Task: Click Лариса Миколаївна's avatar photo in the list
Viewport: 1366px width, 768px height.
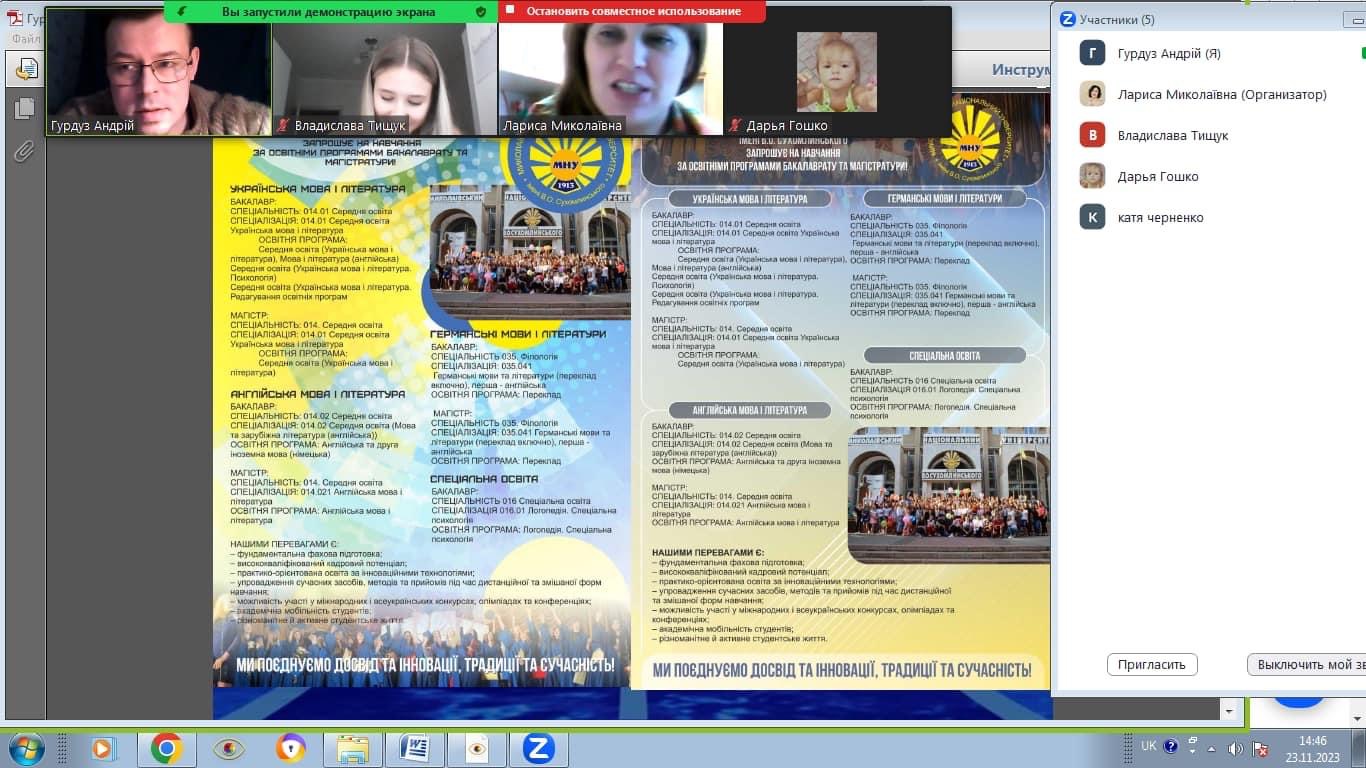Action: (x=1092, y=94)
